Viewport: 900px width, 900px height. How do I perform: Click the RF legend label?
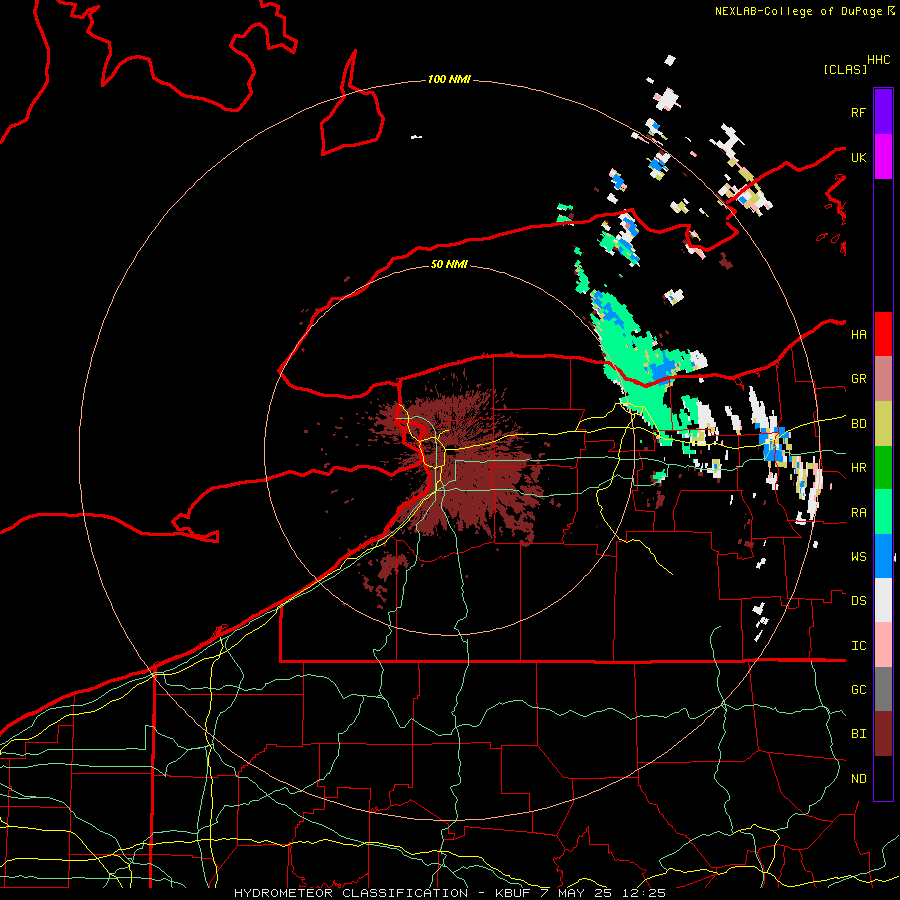click(x=858, y=112)
